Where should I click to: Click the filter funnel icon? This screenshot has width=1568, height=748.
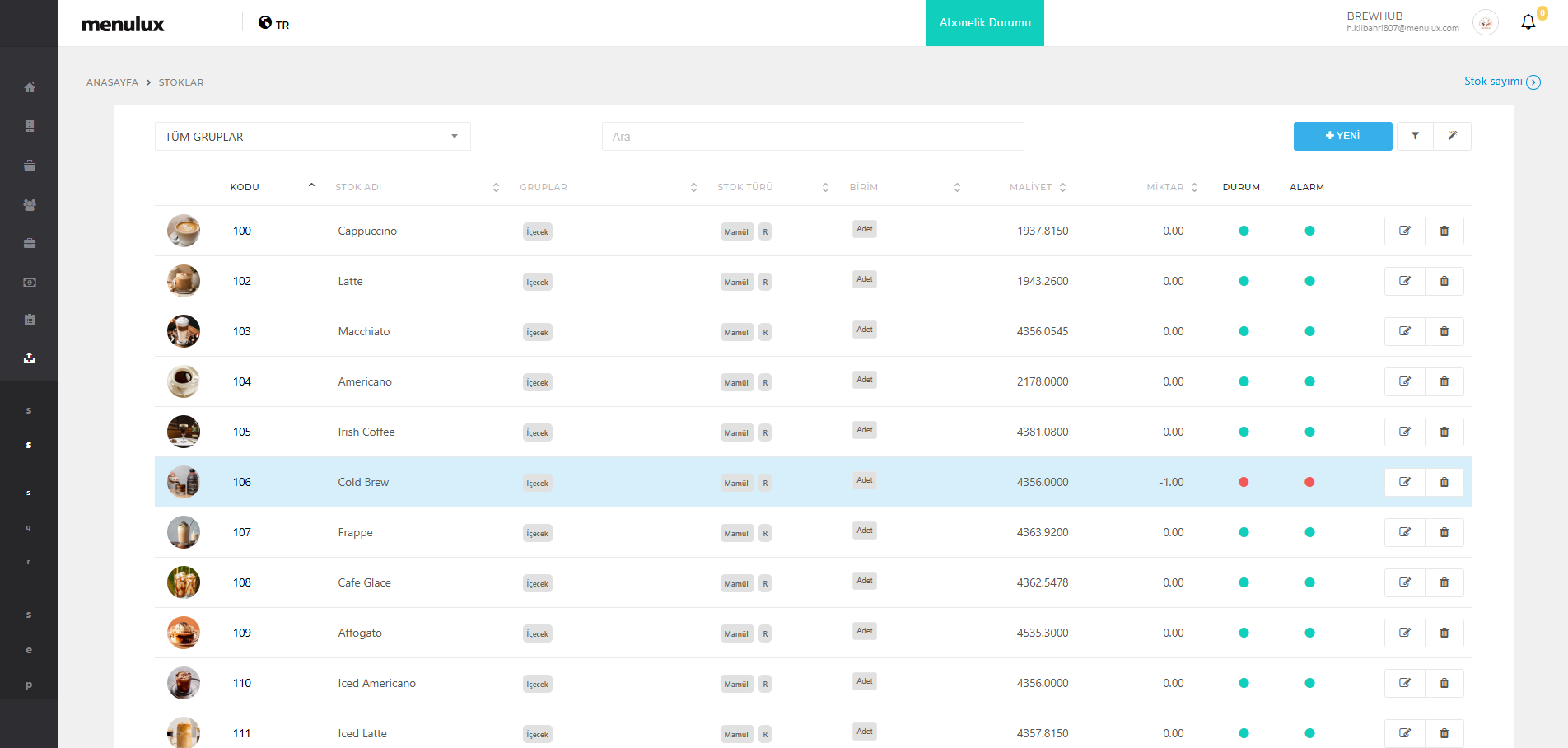coord(1415,136)
